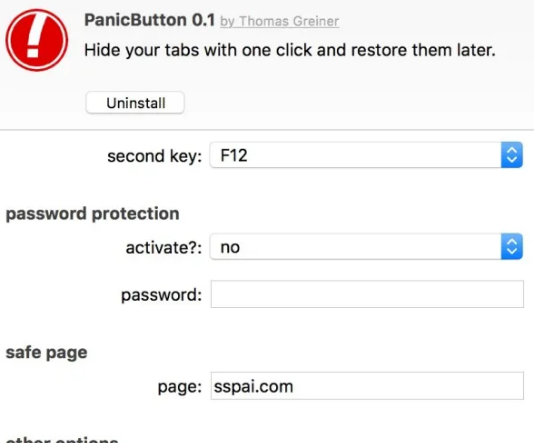Image resolution: width=534 pixels, height=443 pixels.
Task: Click the activate?: label
Action: pos(164,248)
